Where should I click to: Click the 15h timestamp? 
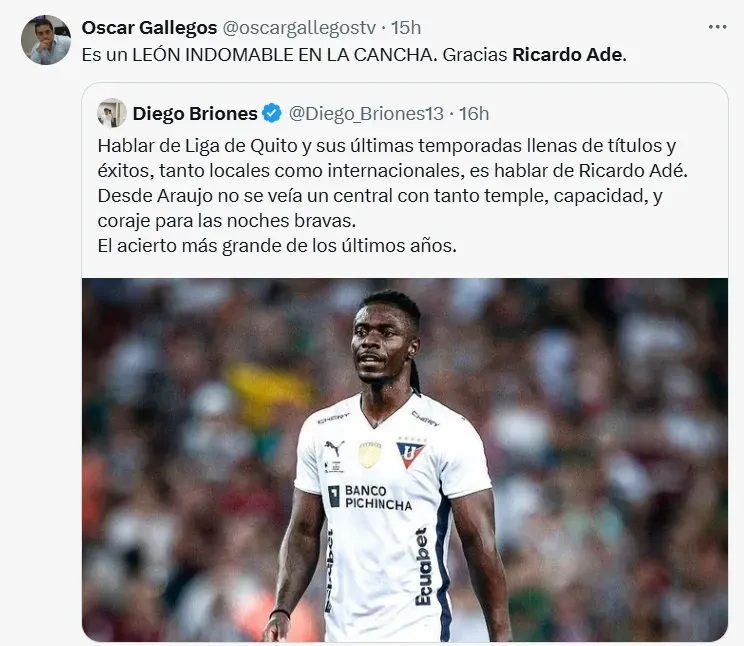click(406, 28)
